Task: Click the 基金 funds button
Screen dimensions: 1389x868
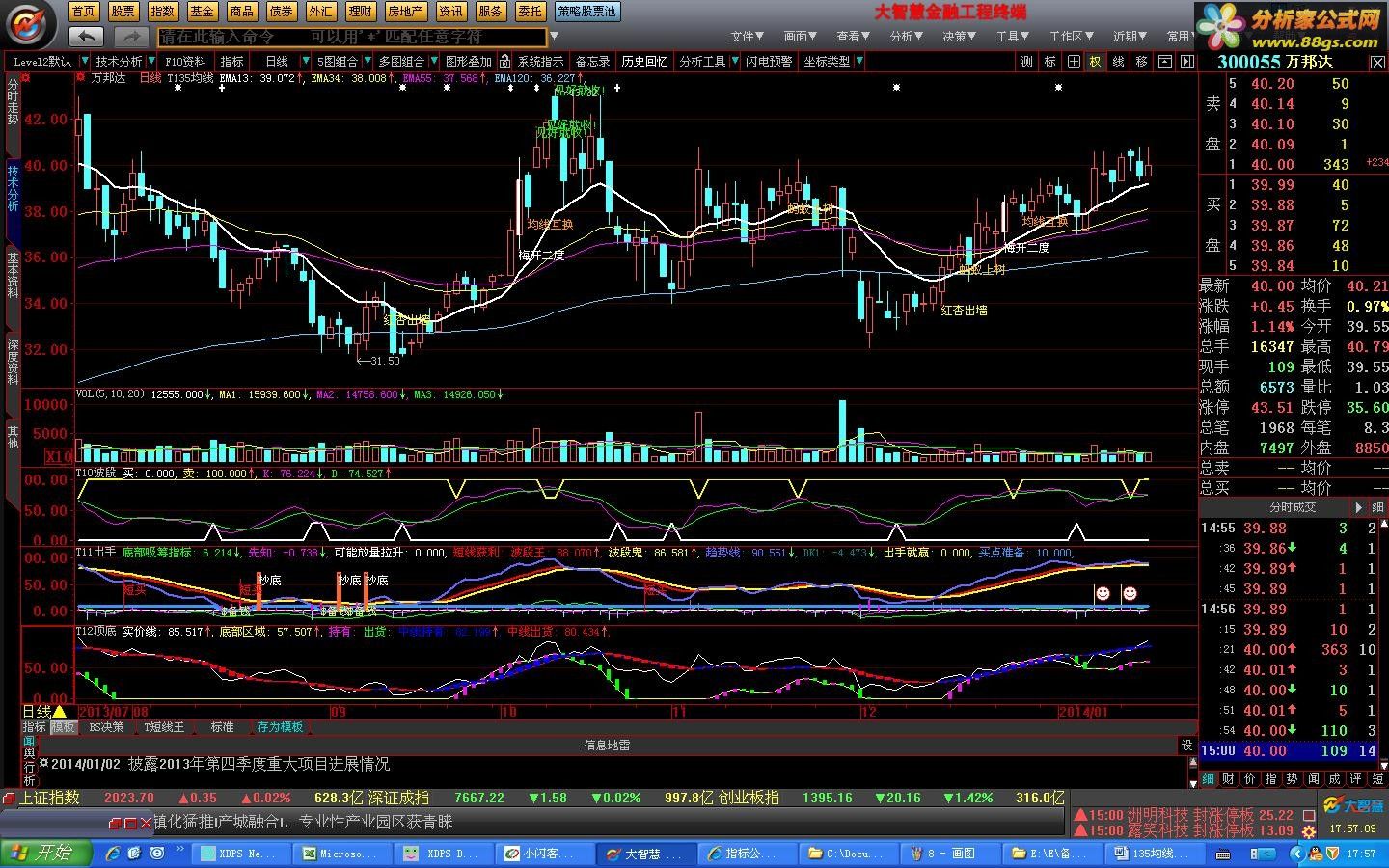Action: (202, 12)
